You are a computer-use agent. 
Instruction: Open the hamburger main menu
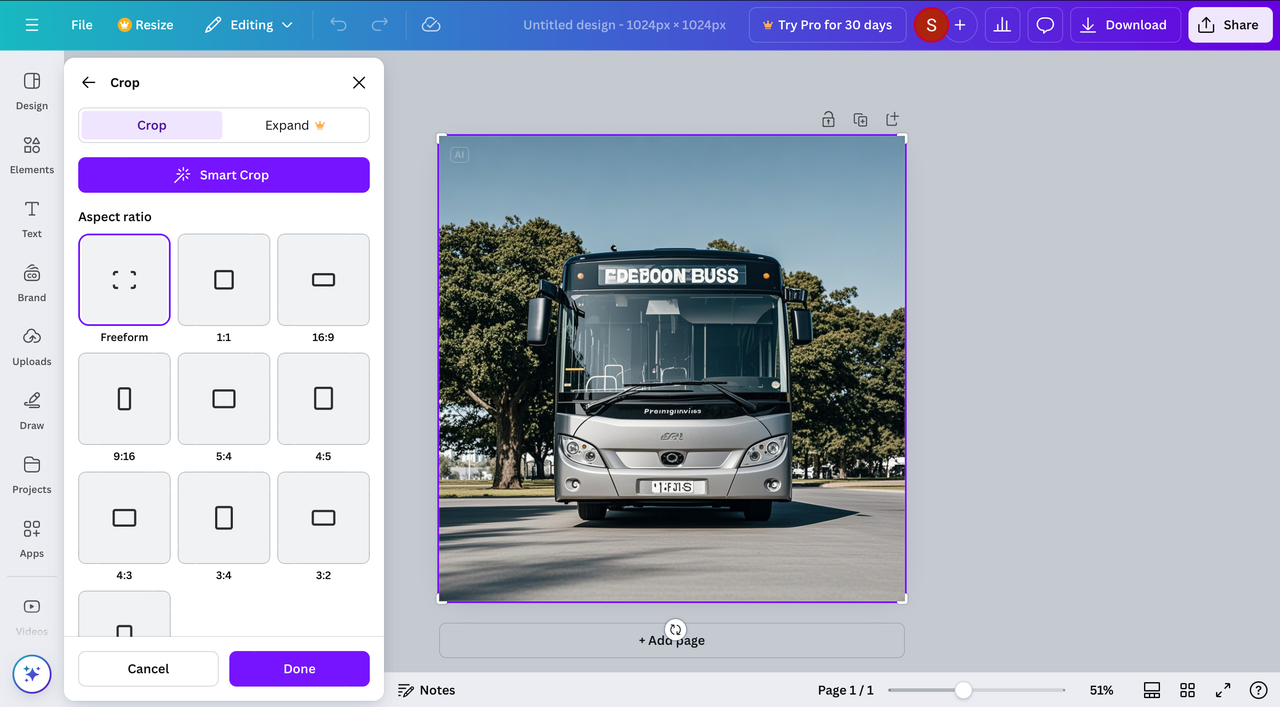32,25
